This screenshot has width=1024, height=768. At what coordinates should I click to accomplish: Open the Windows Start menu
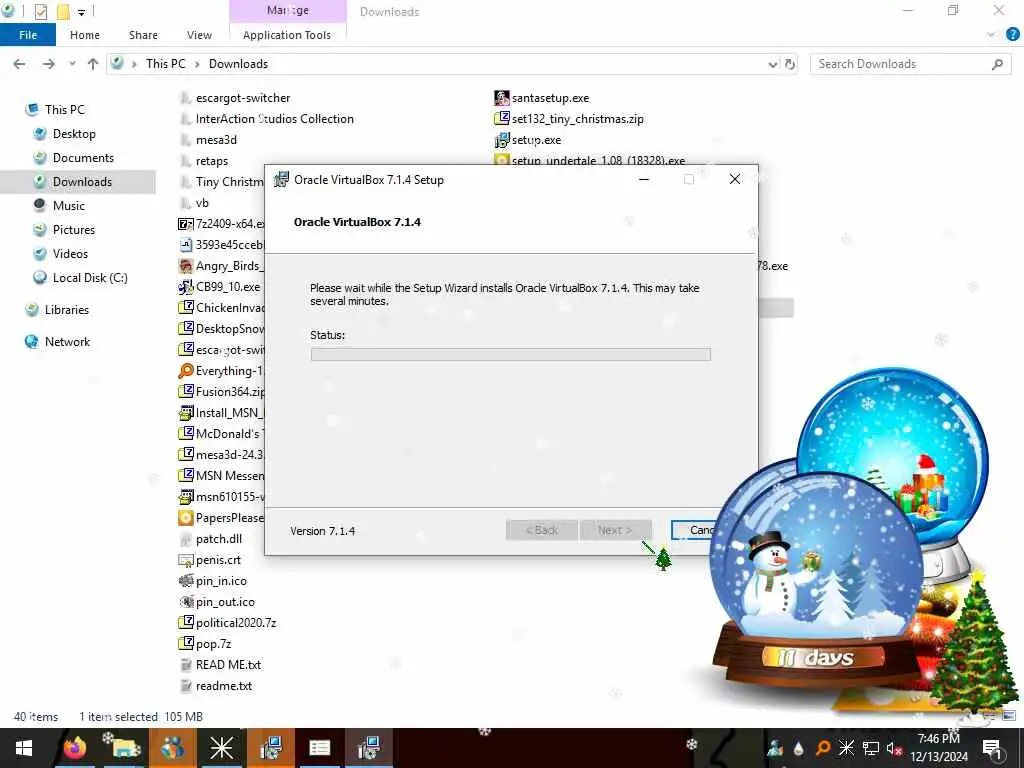24,748
